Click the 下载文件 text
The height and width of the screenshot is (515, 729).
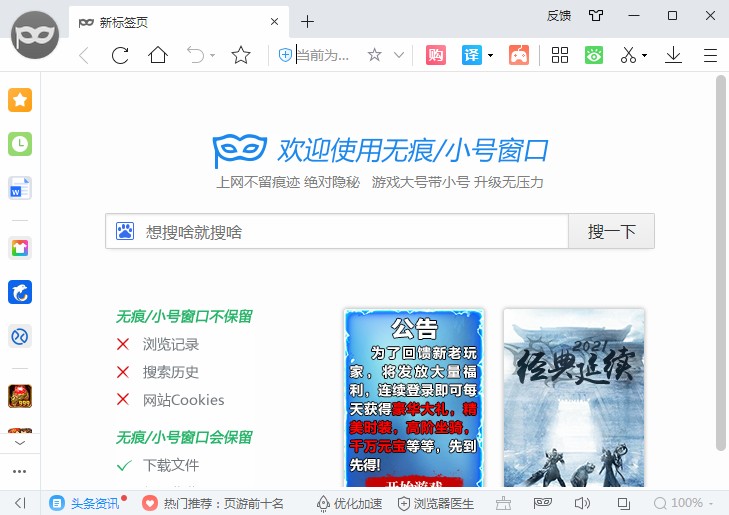[171, 465]
